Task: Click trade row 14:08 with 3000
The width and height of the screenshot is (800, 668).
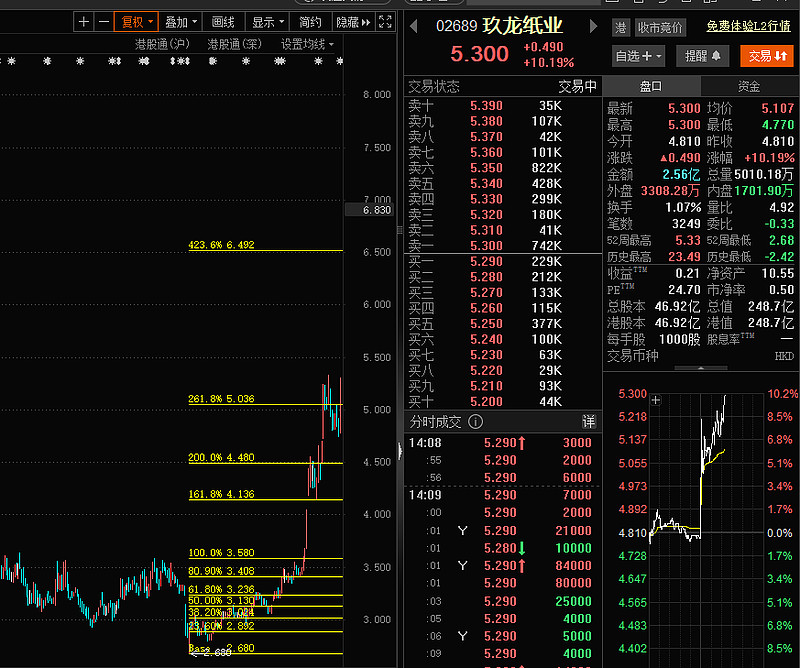Action: [x=503, y=442]
